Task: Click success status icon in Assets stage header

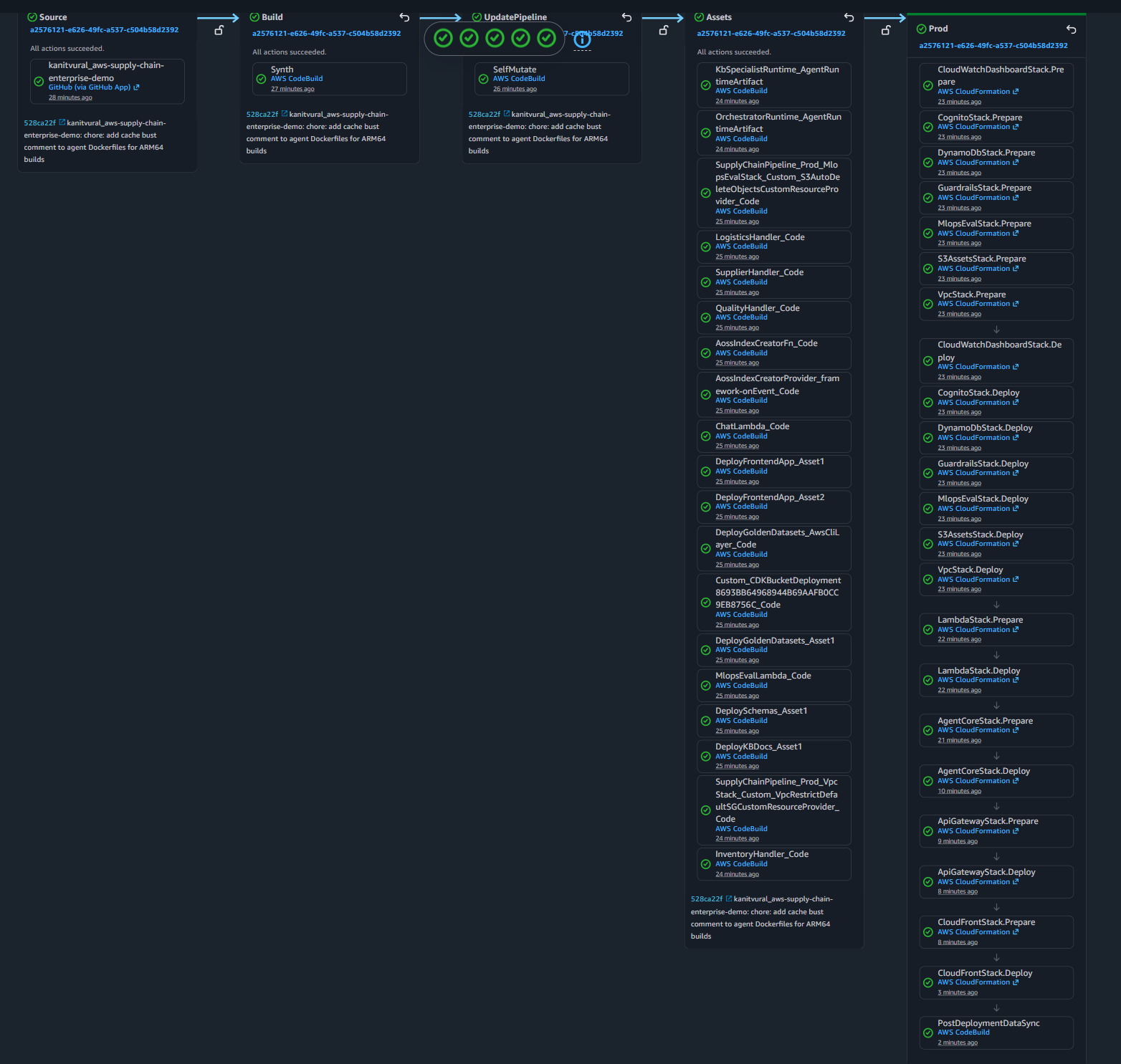Action: (699, 16)
